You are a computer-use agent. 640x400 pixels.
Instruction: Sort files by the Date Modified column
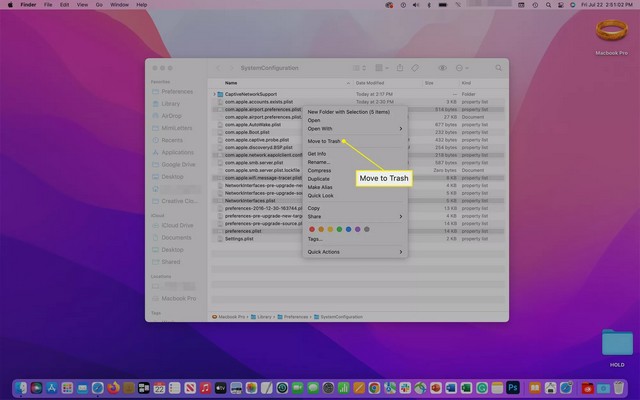click(x=370, y=83)
